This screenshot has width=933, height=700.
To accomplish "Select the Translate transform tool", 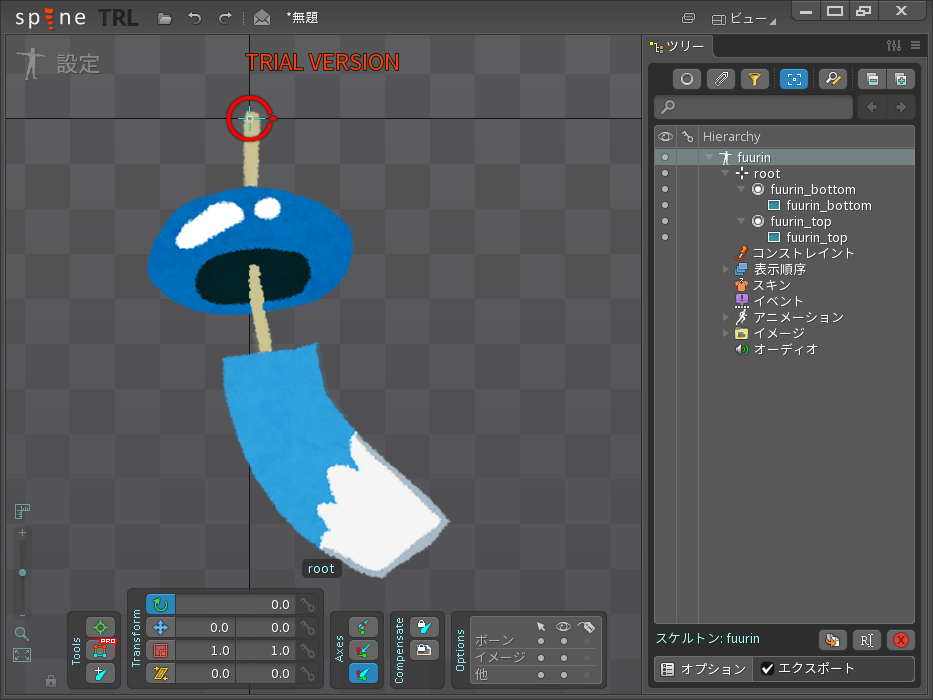I will (x=160, y=627).
